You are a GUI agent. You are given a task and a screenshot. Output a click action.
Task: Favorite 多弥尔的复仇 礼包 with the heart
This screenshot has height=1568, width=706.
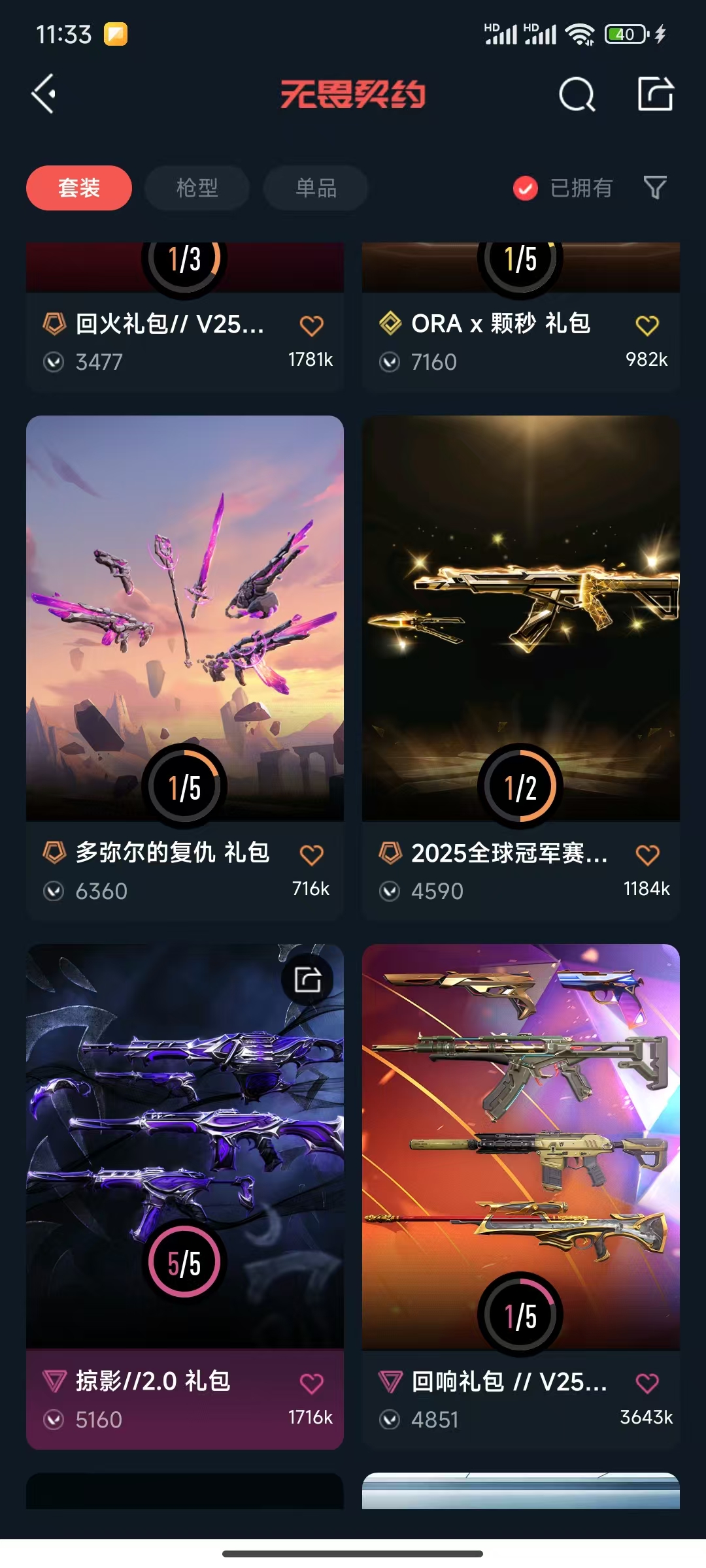click(x=312, y=855)
